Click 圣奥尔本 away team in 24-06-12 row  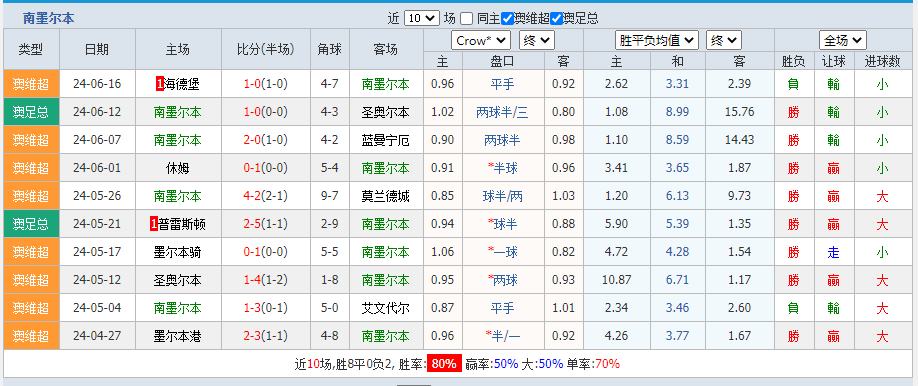tap(386, 112)
